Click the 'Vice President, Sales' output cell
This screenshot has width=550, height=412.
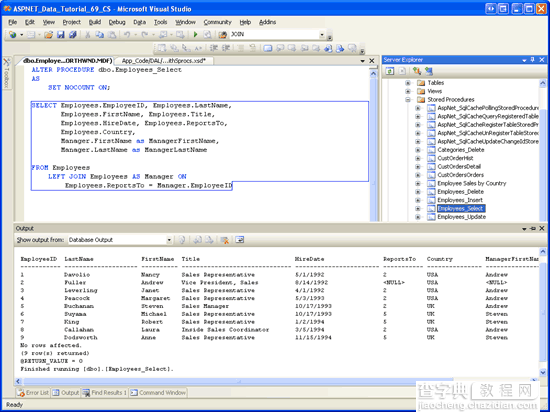click(x=220, y=283)
